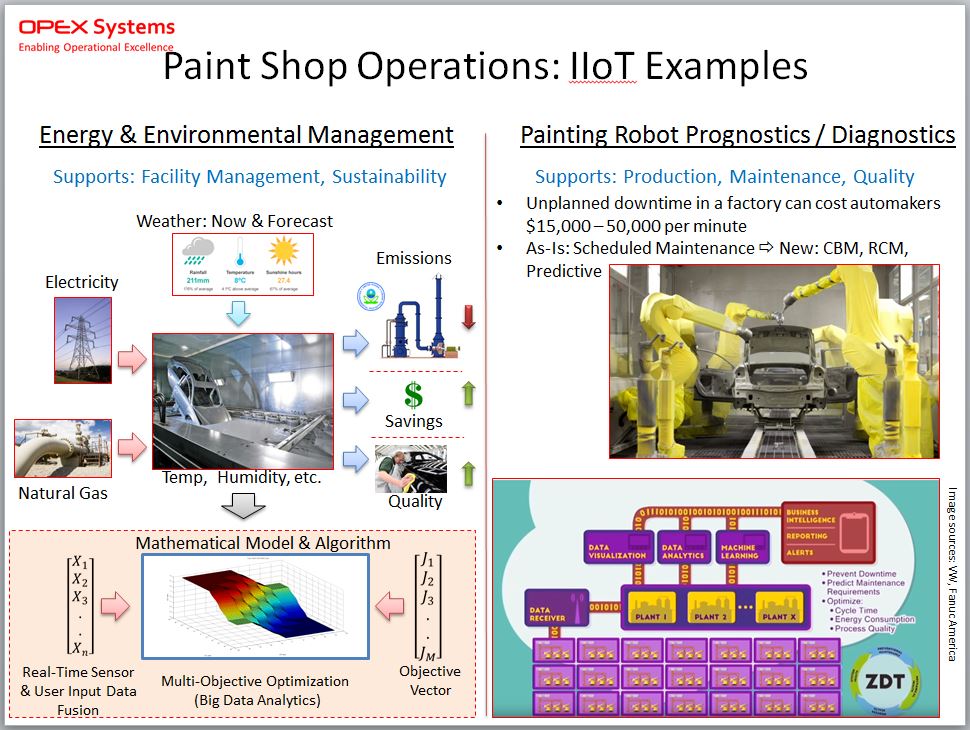
Task: Click the Energy & Environmental Management heading
Action: (x=246, y=135)
